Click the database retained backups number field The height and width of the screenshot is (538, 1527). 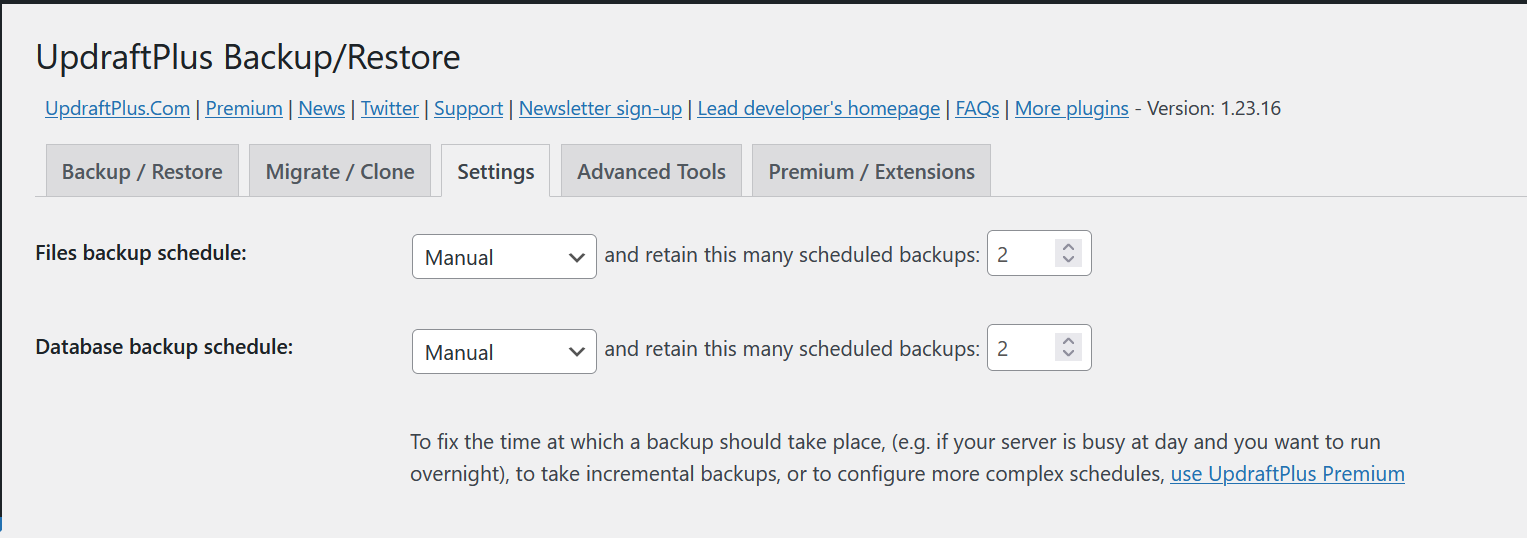click(x=1039, y=347)
